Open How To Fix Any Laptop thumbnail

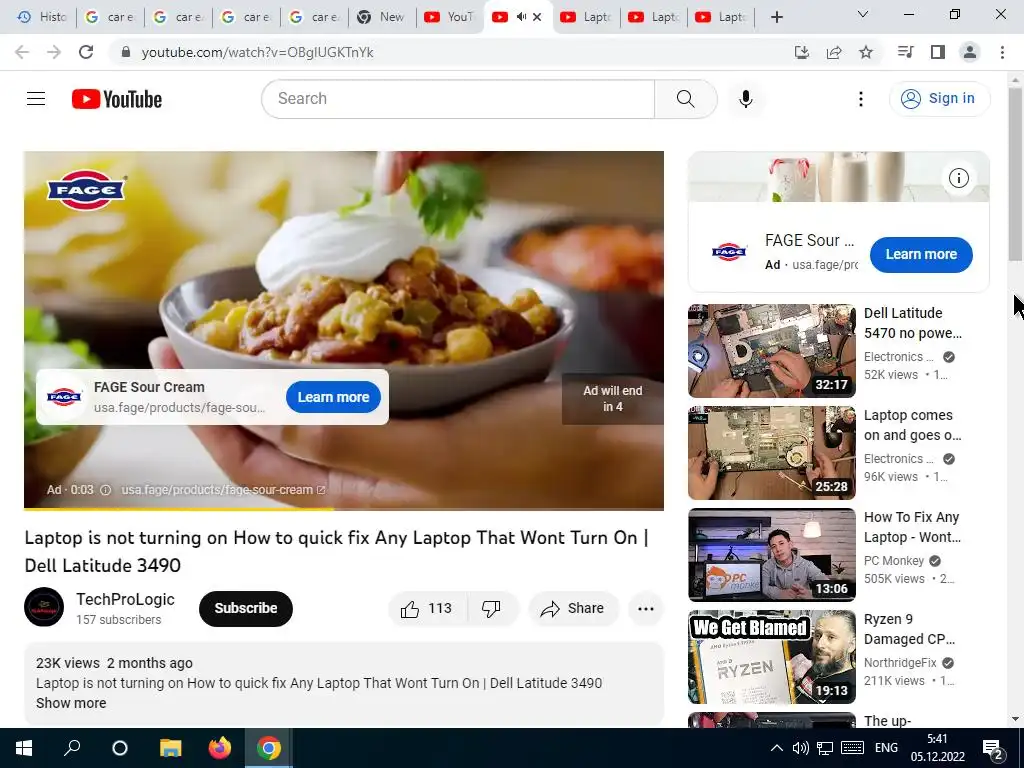771,554
